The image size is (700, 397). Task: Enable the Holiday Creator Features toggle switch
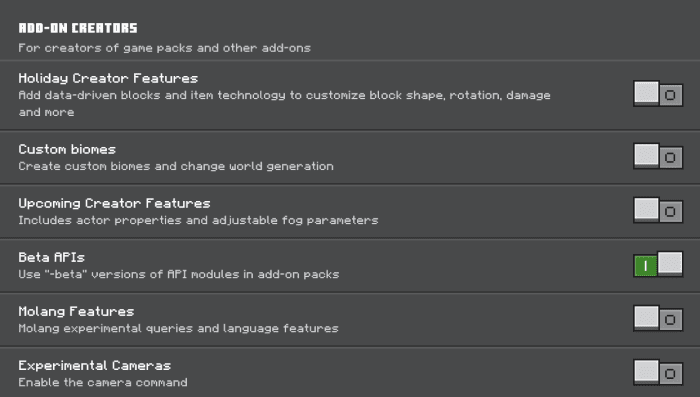[x=658, y=94]
